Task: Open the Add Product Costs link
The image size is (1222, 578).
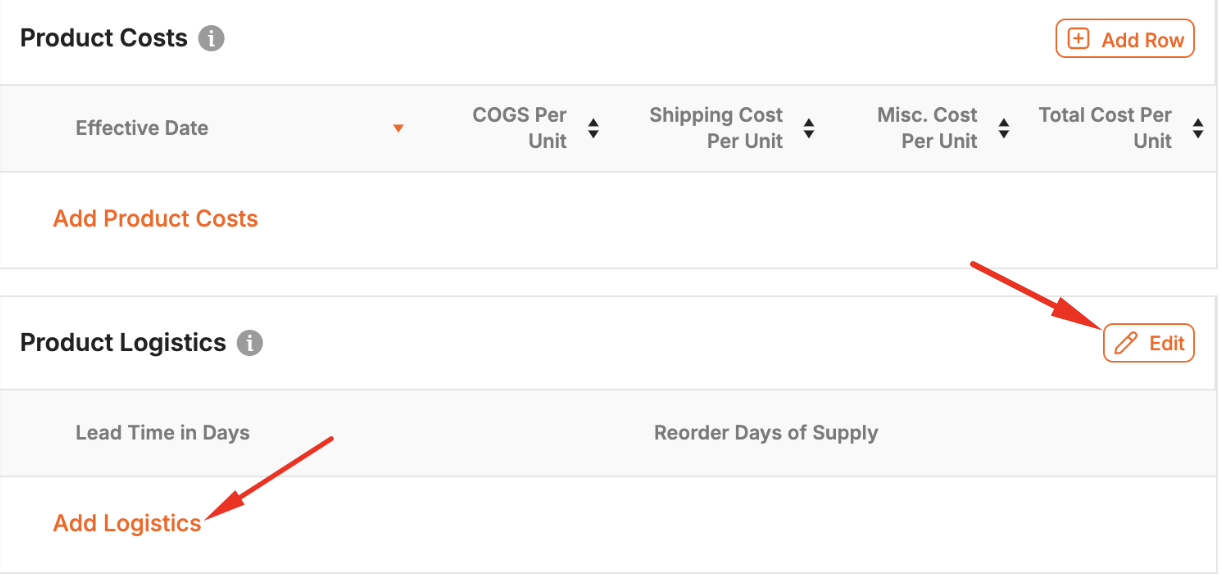Action: [155, 219]
